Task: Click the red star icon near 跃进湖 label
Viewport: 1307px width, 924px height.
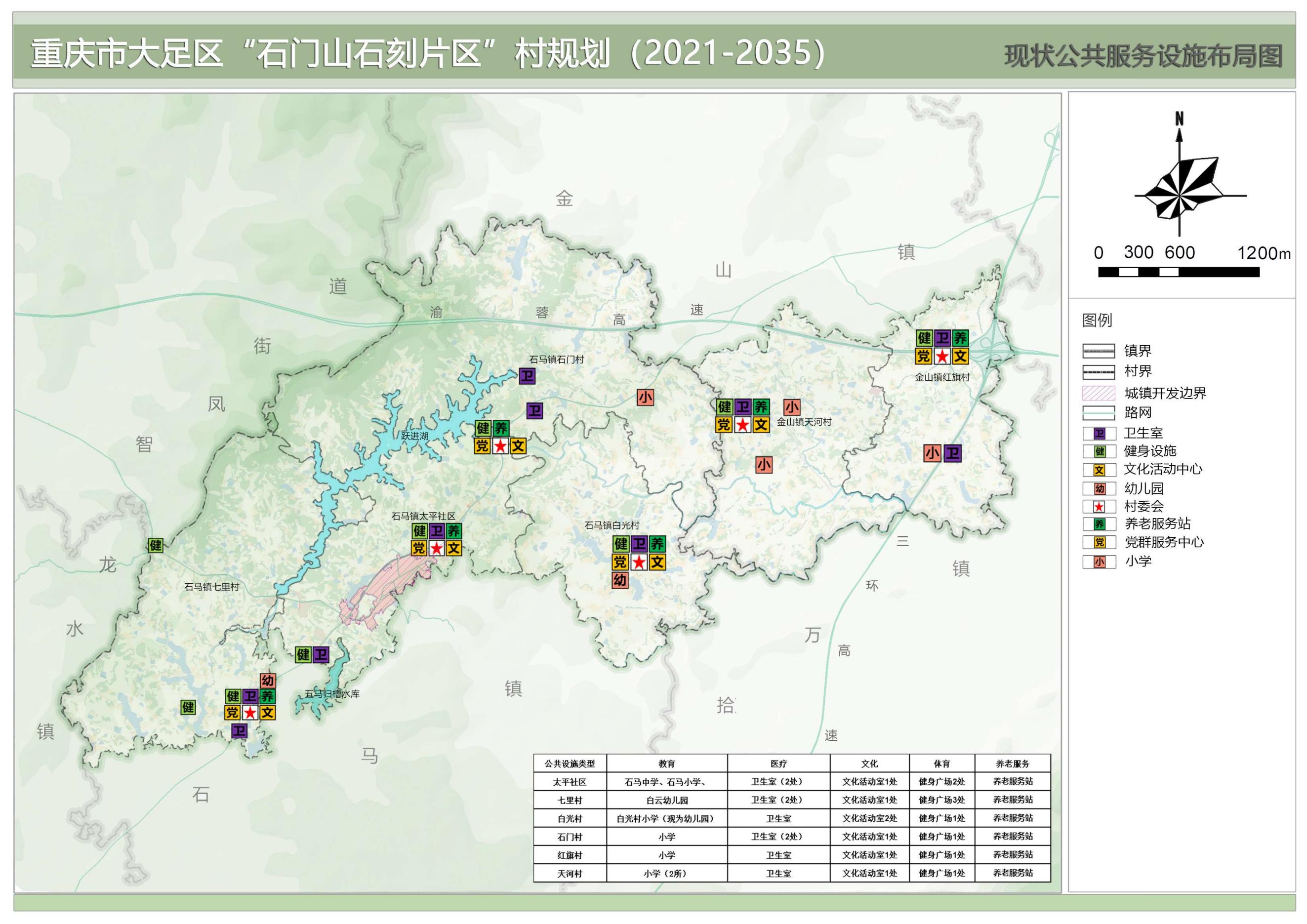Action: pos(500,445)
